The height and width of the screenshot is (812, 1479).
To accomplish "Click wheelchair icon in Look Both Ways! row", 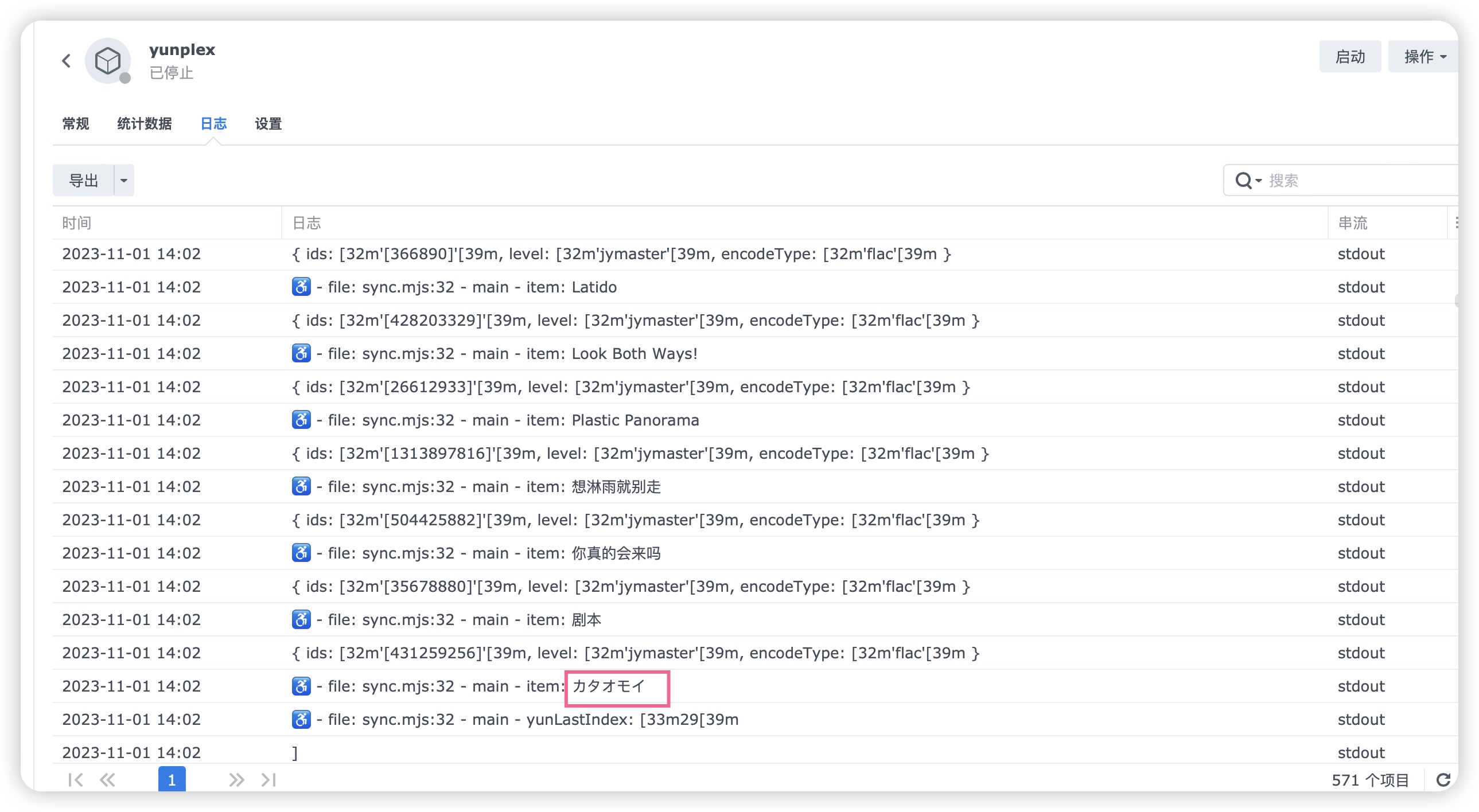I will tap(301, 353).
